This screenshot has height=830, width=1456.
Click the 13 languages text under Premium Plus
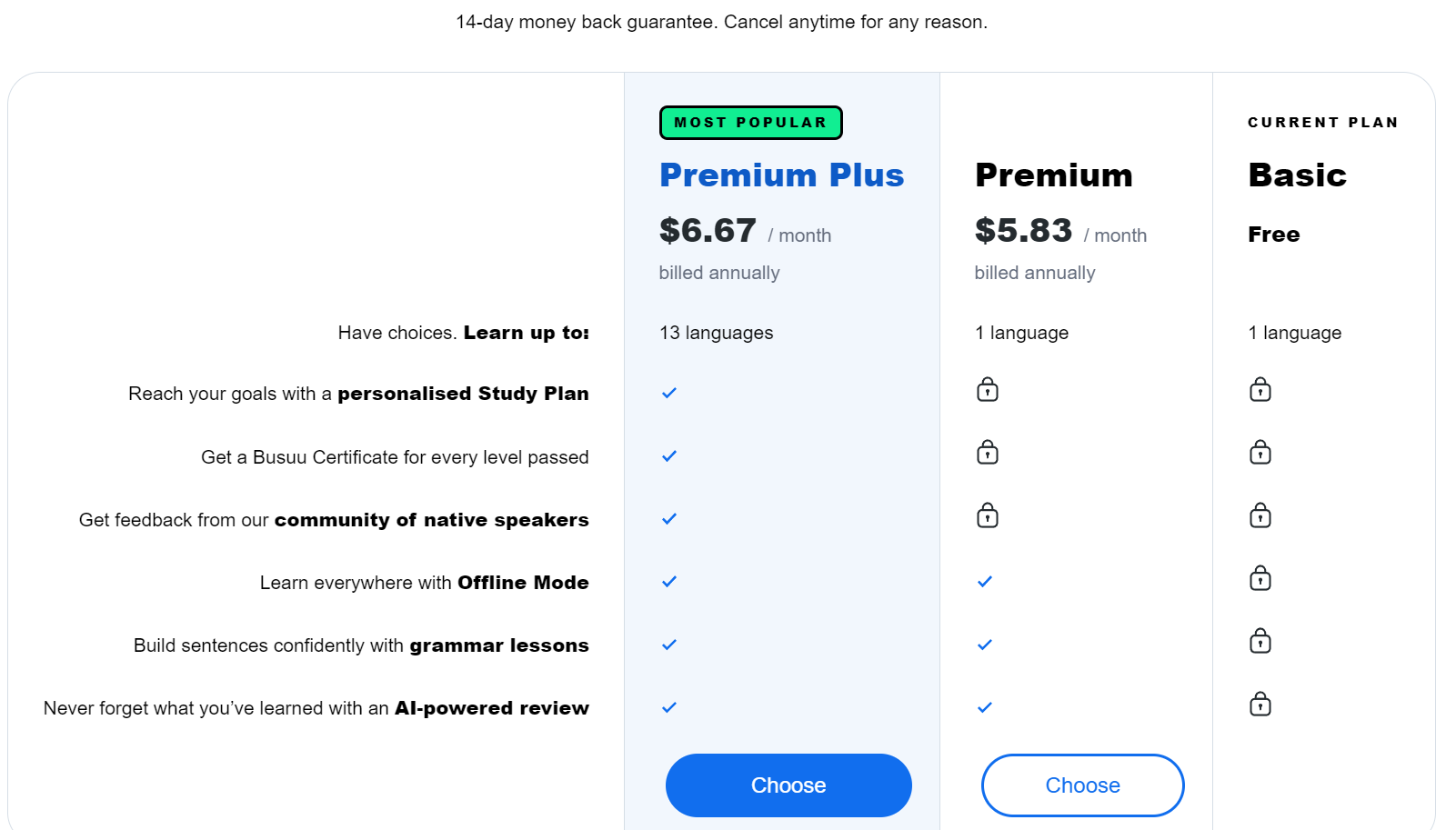point(716,333)
